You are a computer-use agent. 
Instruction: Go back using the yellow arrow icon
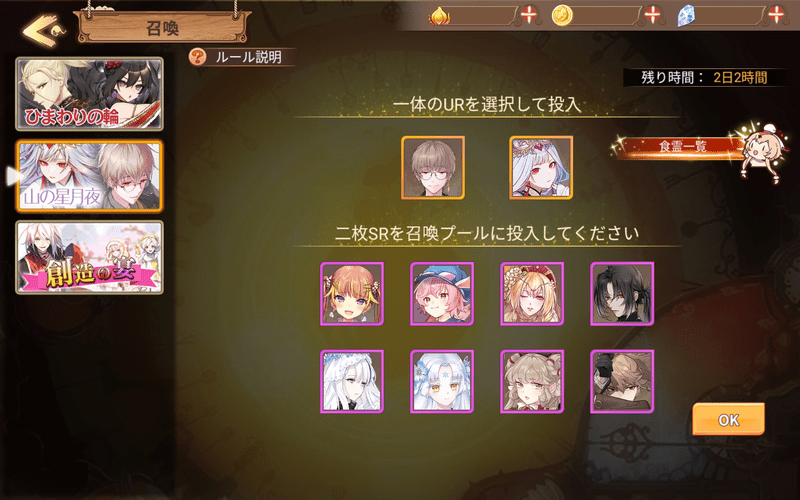43,30
